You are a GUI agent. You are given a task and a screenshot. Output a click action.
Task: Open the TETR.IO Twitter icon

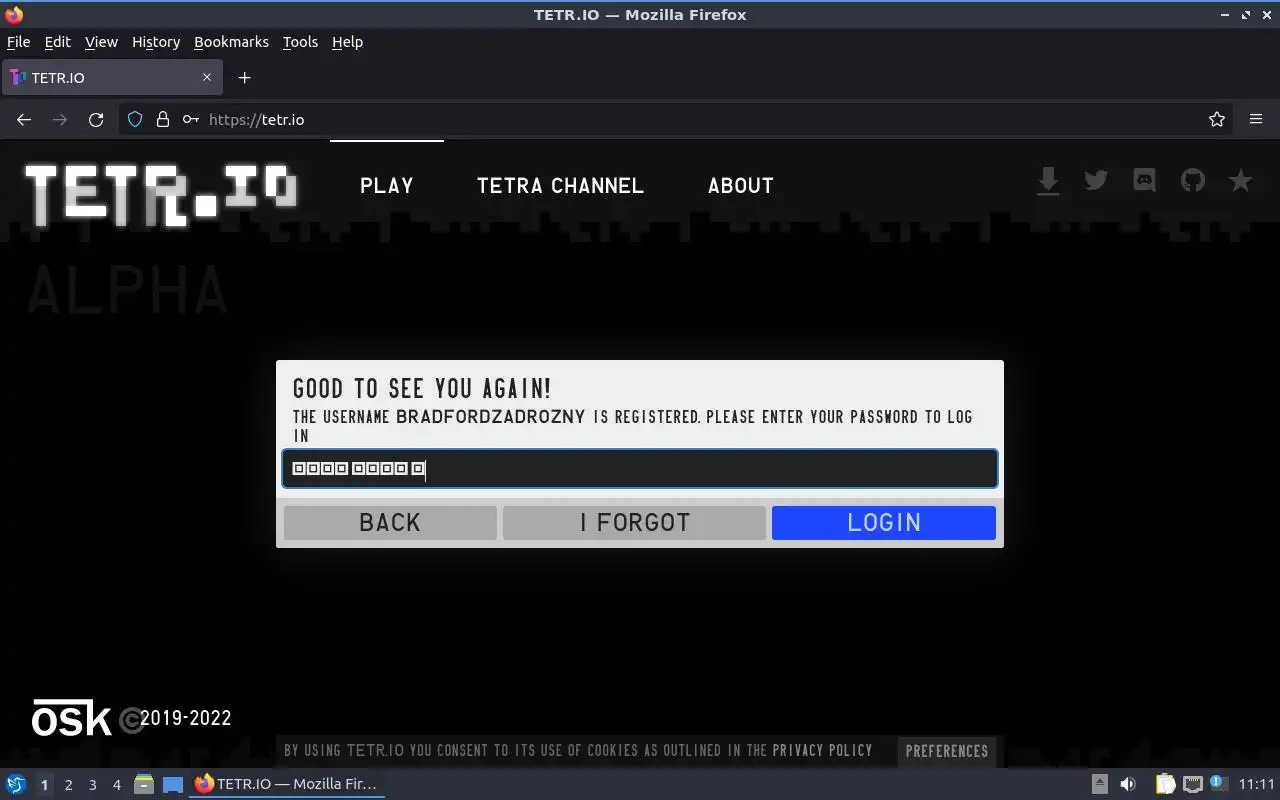[1096, 180]
